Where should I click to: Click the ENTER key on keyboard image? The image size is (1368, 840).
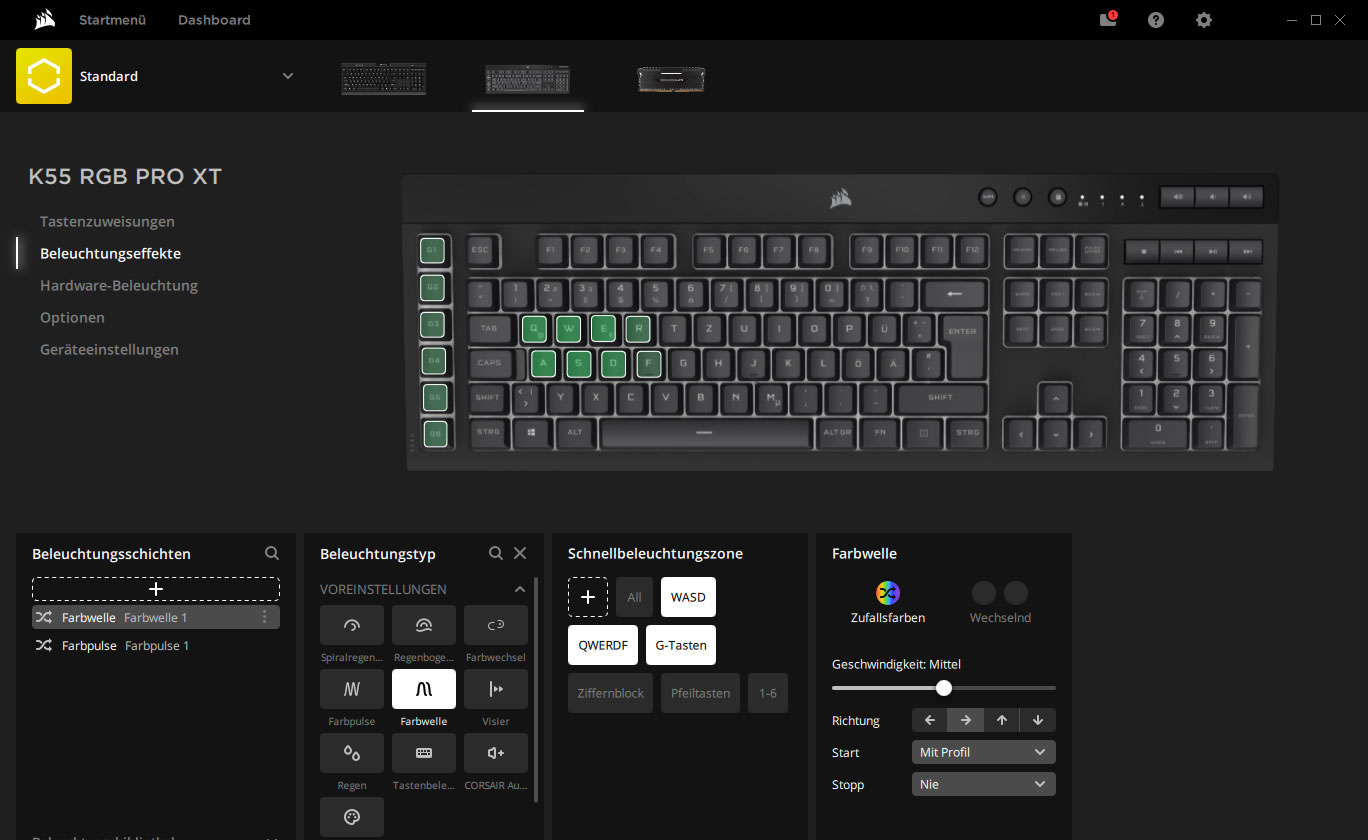point(963,345)
